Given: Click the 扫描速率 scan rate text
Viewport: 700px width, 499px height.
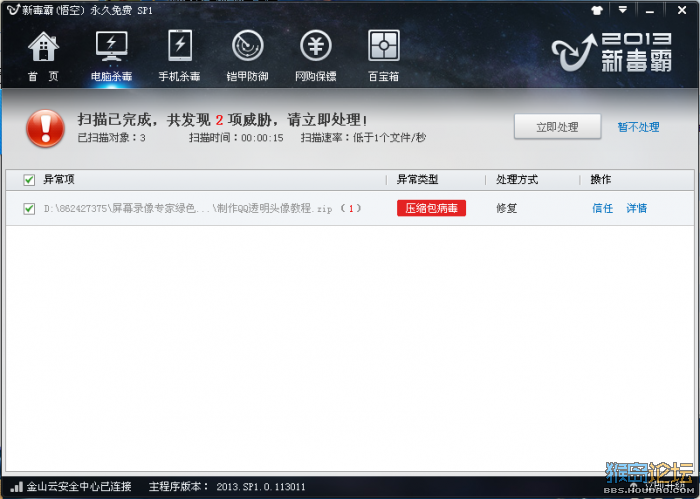Looking at the screenshot, I should tap(363, 138).
